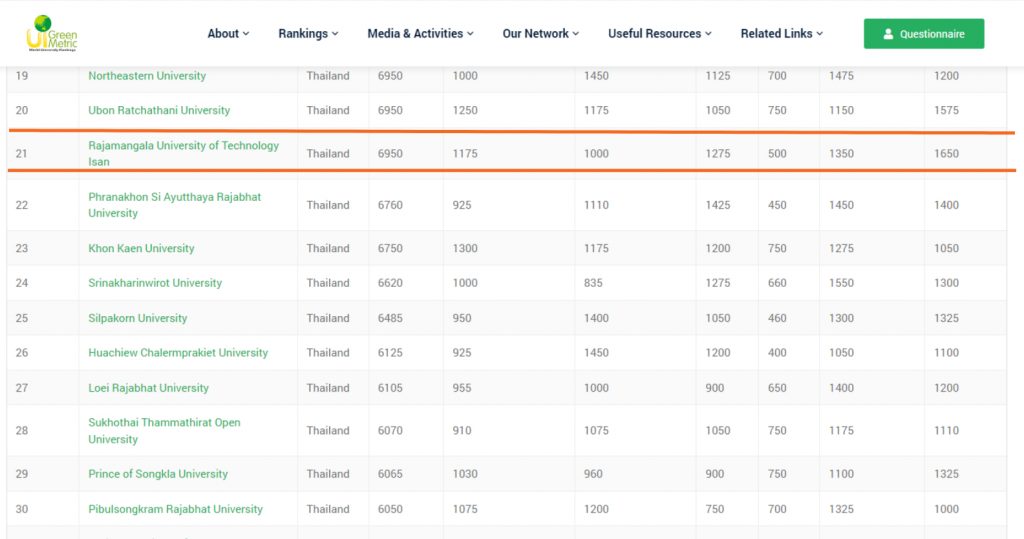This screenshot has height=539, width=1024.
Task: Click the user icon in Questionnaire button
Action: coord(888,34)
